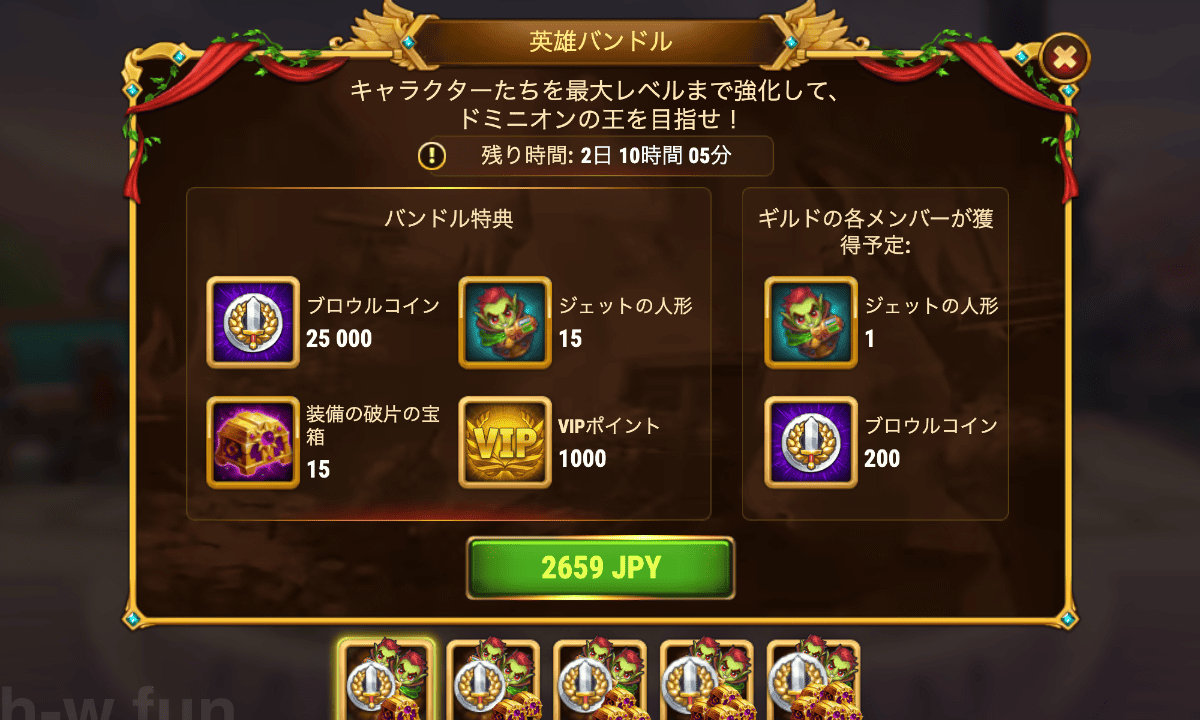Viewport: 1200px width, 720px height.
Task: Tap the Brawl Coin 25 000 icon
Action: coord(252,322)
